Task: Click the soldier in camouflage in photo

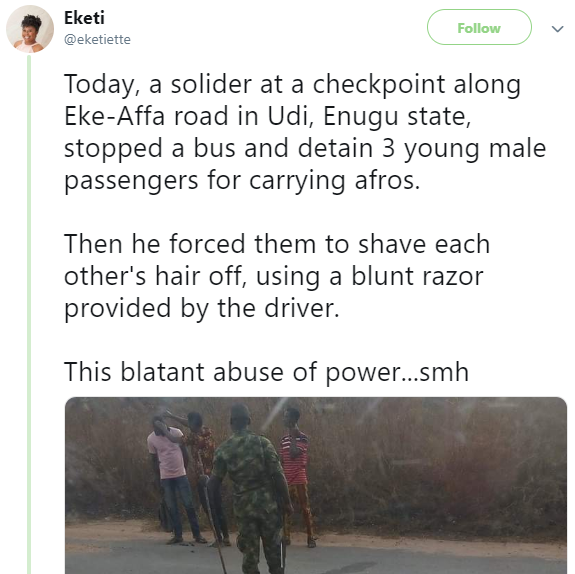Action: (x=249, y=490)
